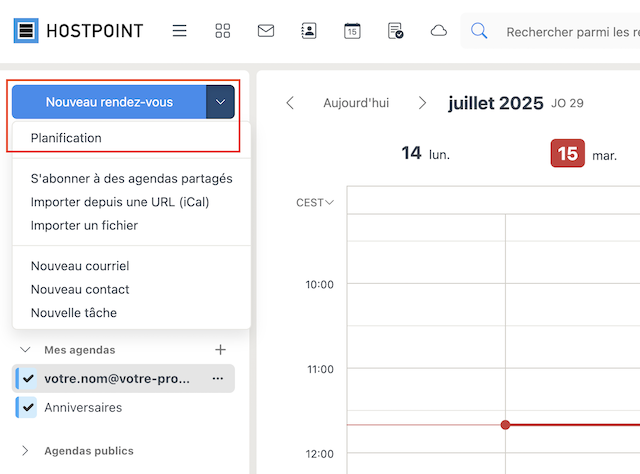640x474 pixels.
Task: Expand the 'Agendas publics' section chevron
Action: coord(25,451)
